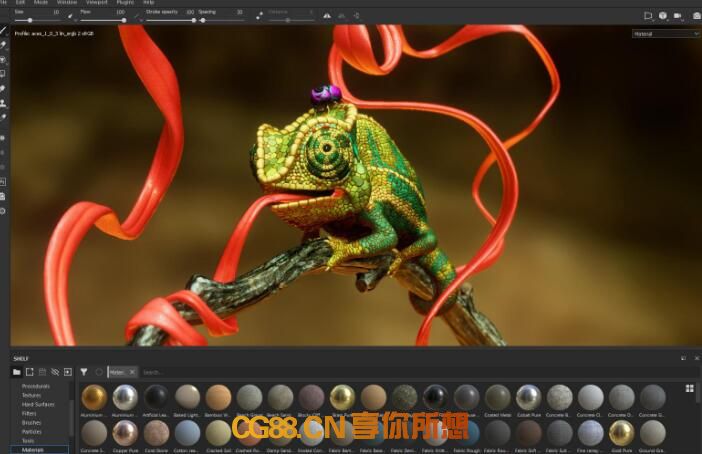Select Particles category in shelf
The height and width of the screenshot is (454, 702).
(x=32, y=432)
